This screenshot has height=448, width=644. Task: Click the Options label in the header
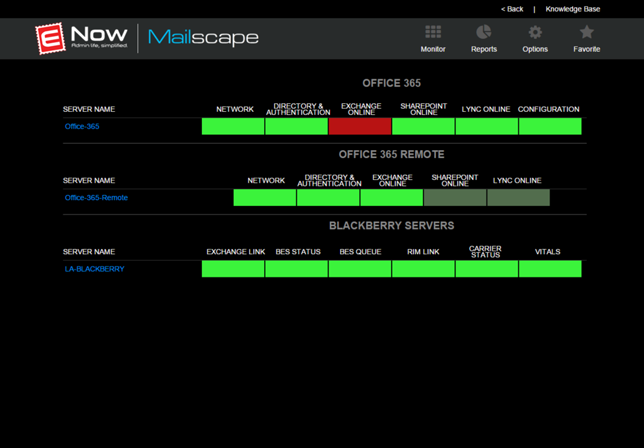click(535, 49)
